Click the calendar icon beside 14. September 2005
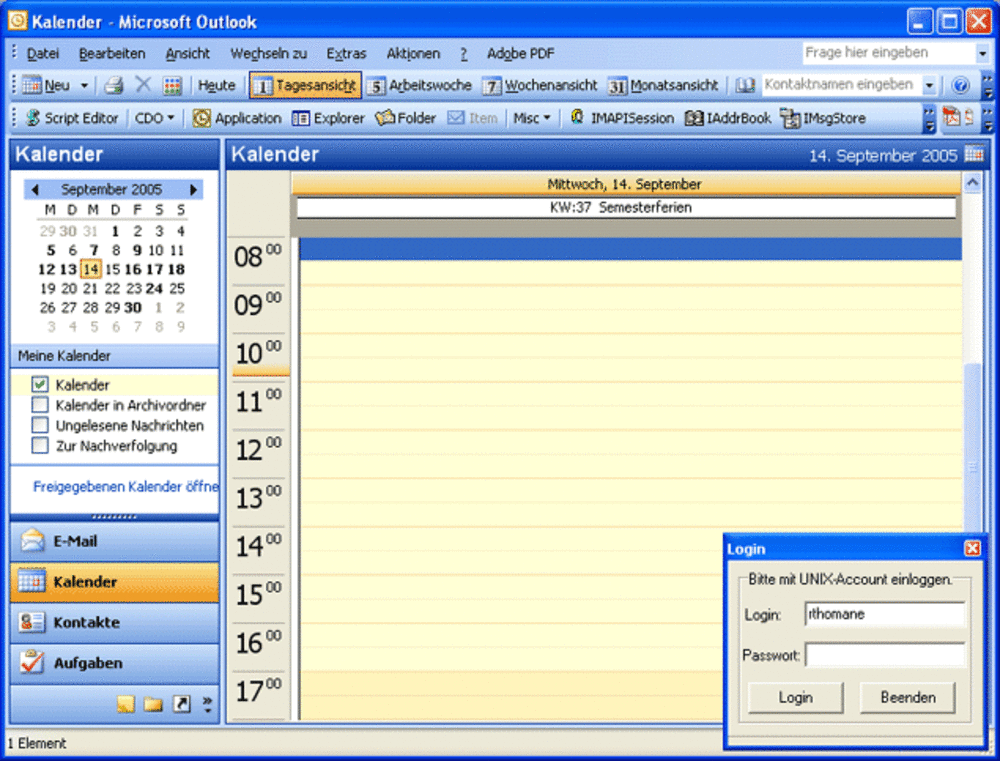Viewport: 1000px width, 761px height. (974, 154)
